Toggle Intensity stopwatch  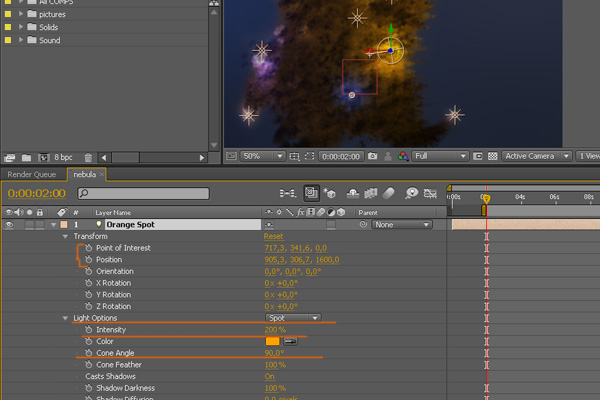89,330
